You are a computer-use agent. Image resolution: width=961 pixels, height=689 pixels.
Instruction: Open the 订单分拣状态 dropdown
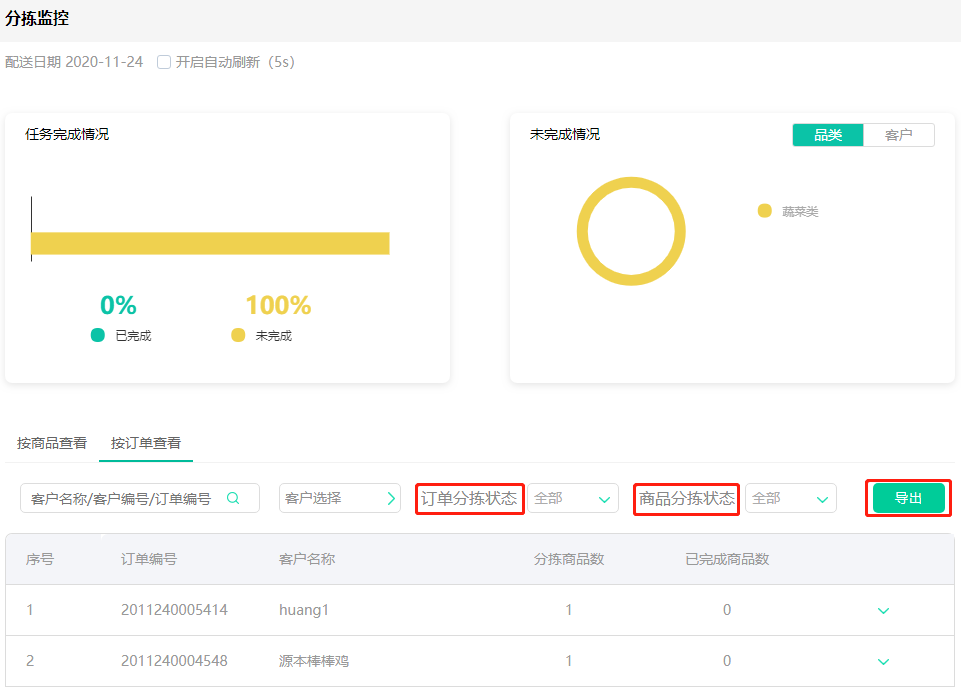pos(572,498)
